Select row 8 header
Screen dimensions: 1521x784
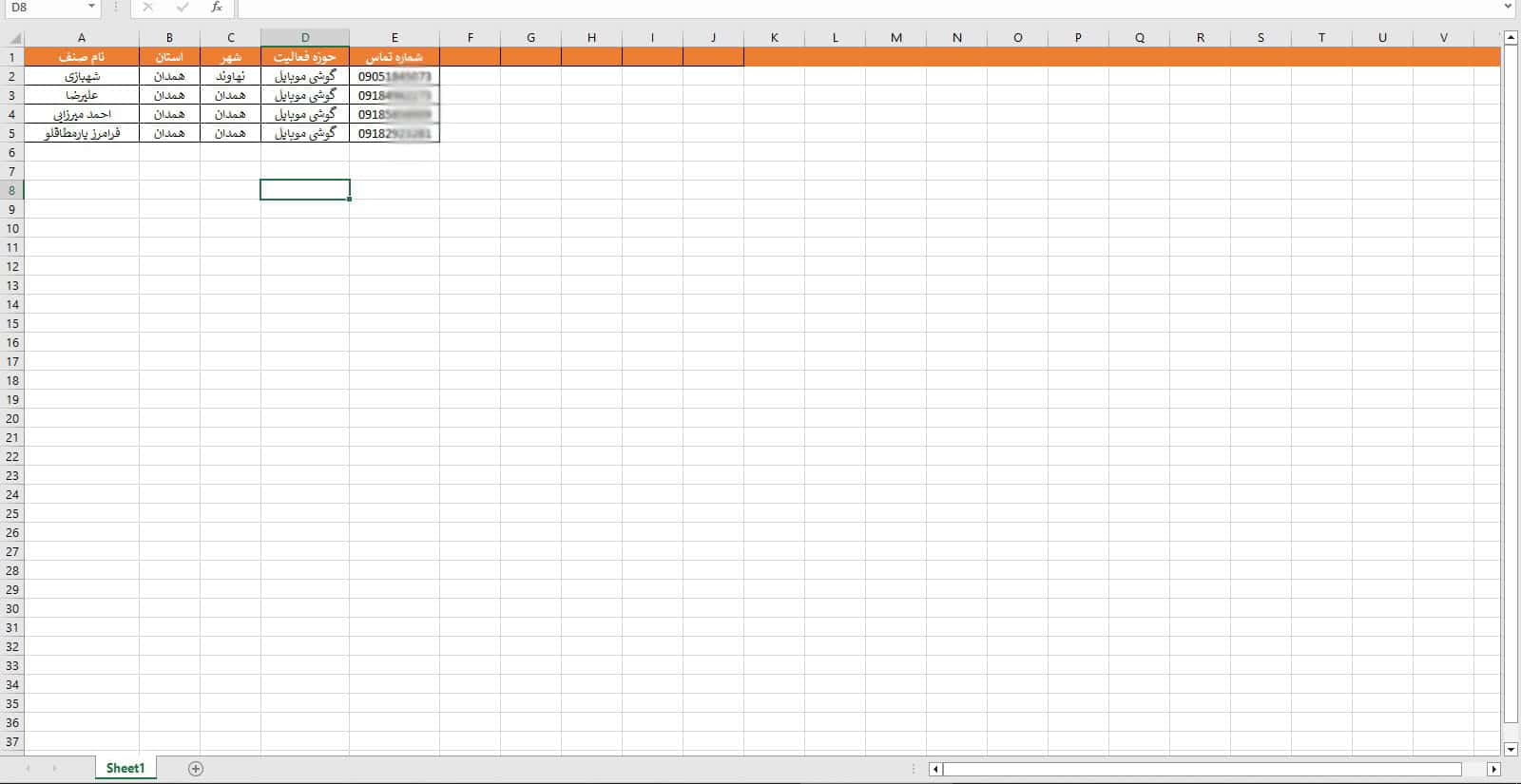(12, 190)
